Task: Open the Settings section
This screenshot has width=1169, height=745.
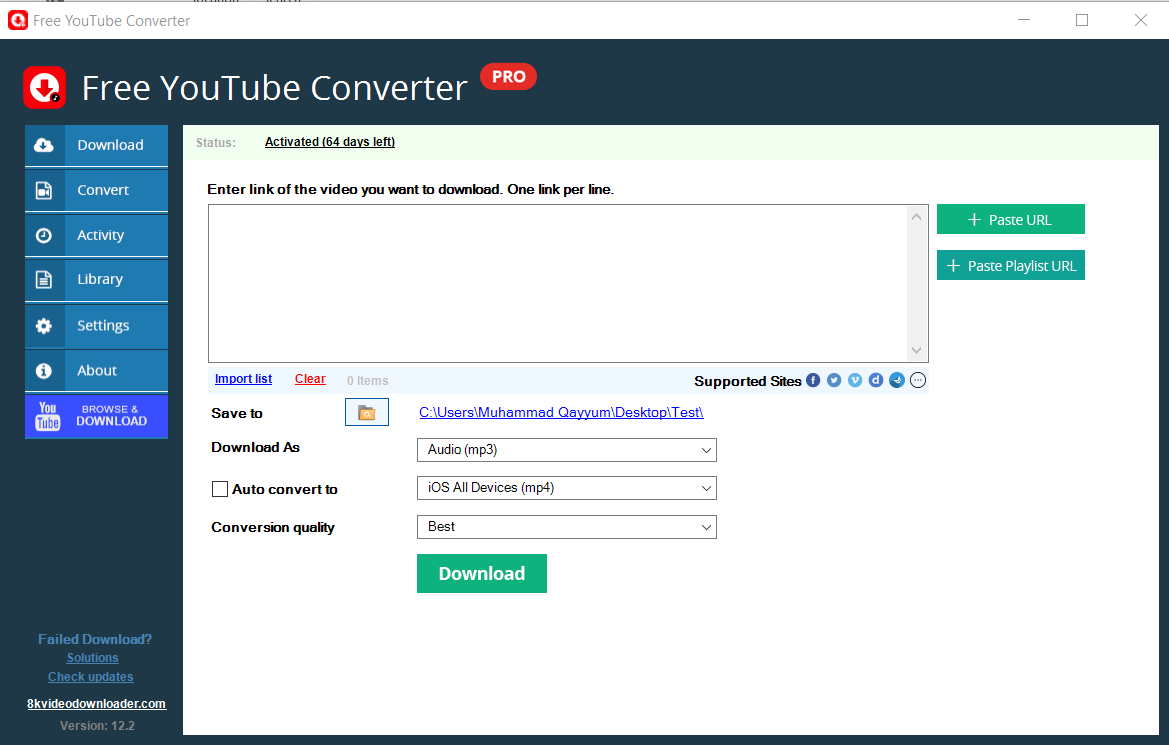Action: [x=96, y=326]
